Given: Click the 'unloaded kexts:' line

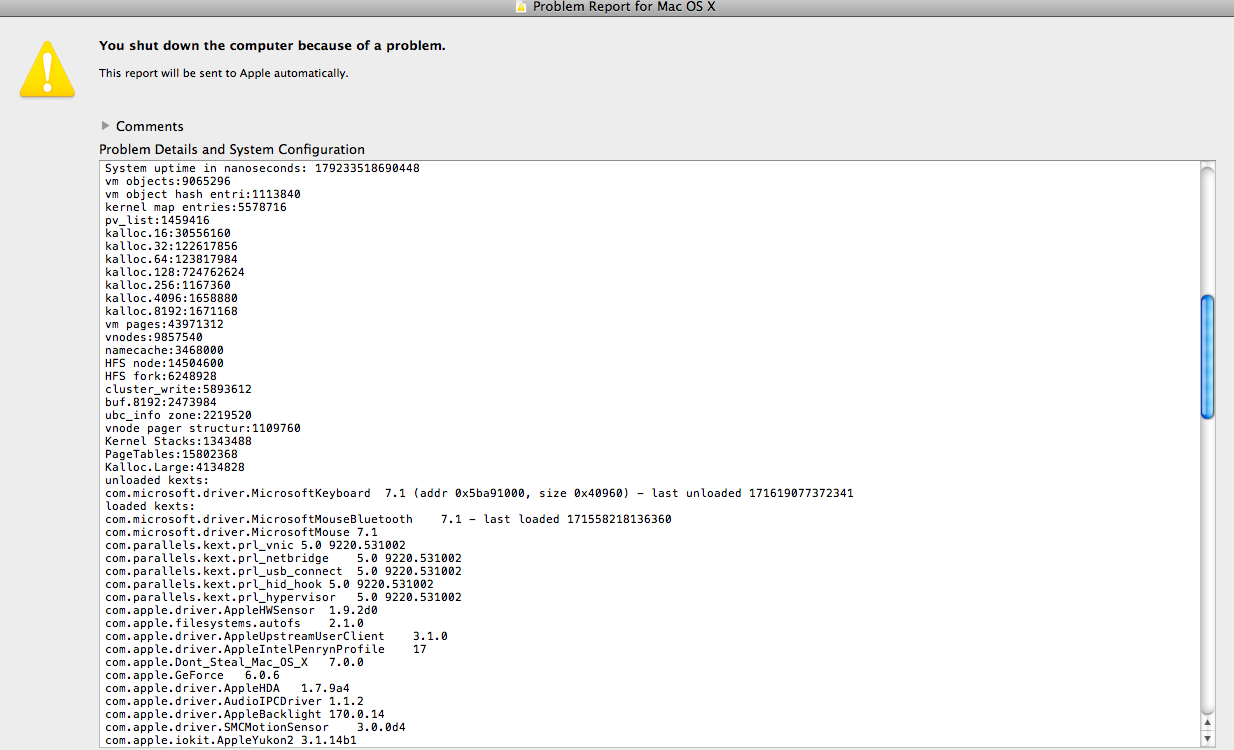Looking at the screenshot, I should coord(157,480).
